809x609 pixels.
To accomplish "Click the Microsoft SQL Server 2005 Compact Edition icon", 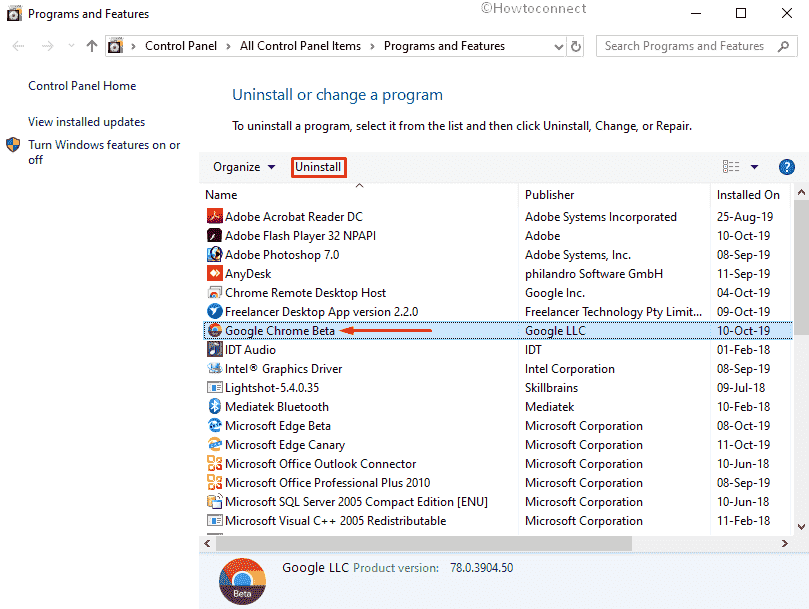I will (x=215, y=502).
